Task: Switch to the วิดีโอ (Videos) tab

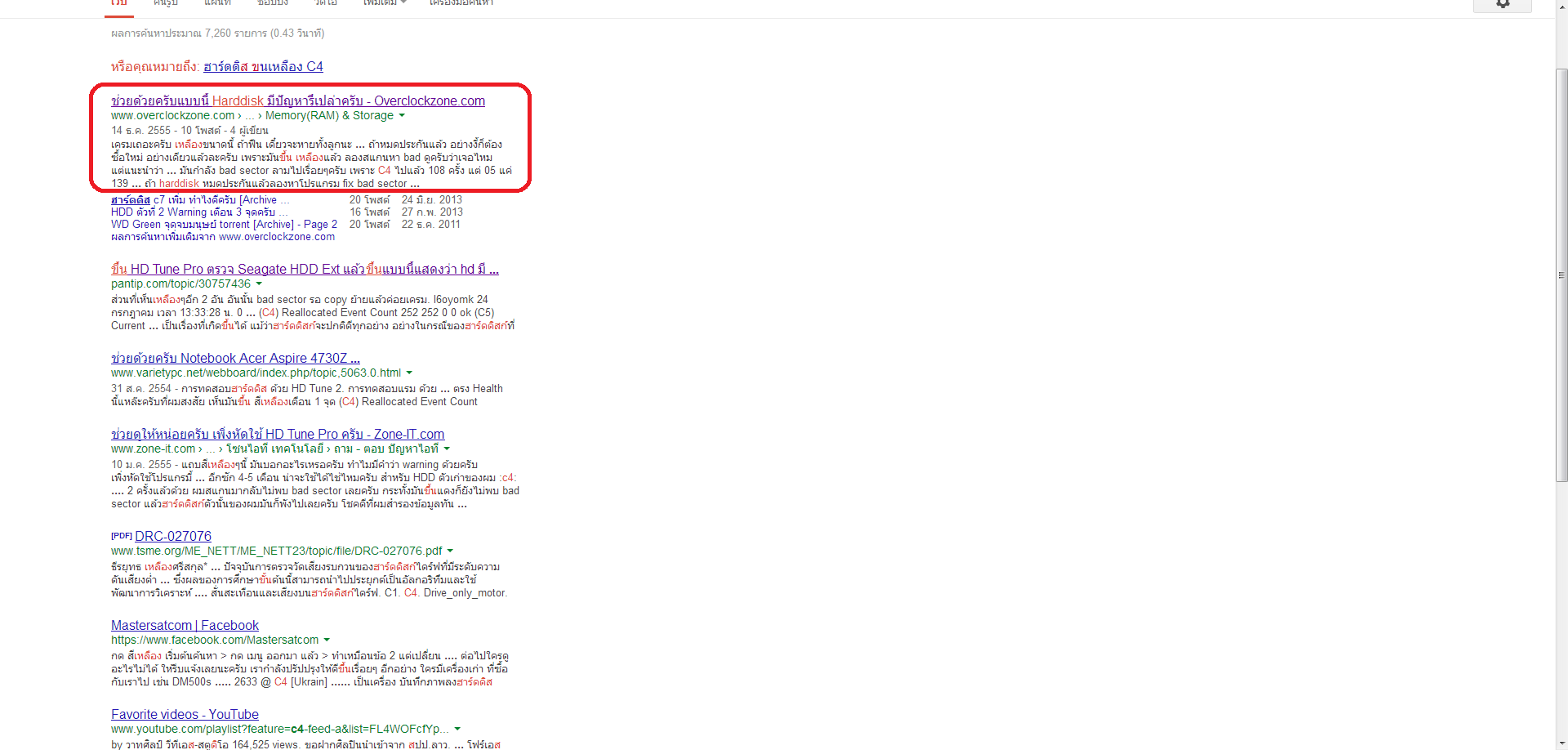Action: point(326,3)
